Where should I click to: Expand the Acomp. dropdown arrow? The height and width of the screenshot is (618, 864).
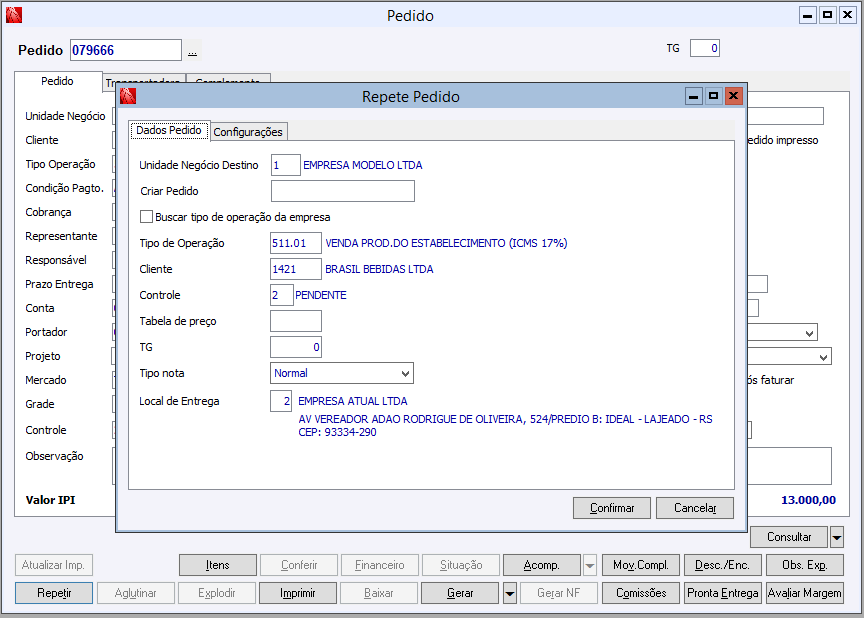pos(590,565)
